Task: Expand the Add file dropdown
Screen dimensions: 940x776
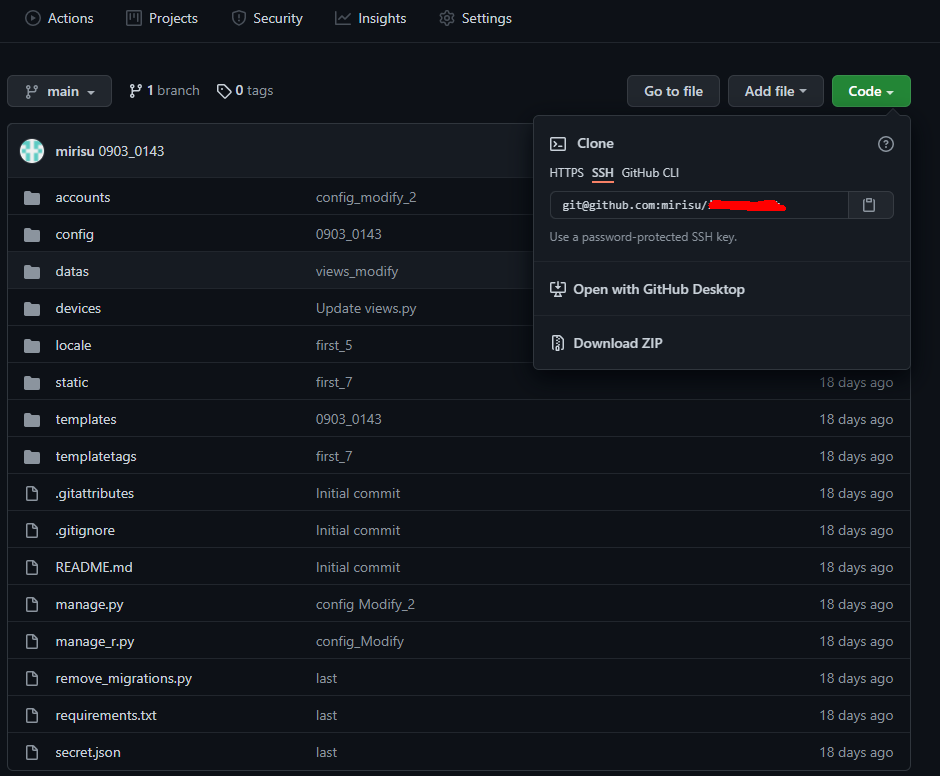Action: [x=775, y=91]
